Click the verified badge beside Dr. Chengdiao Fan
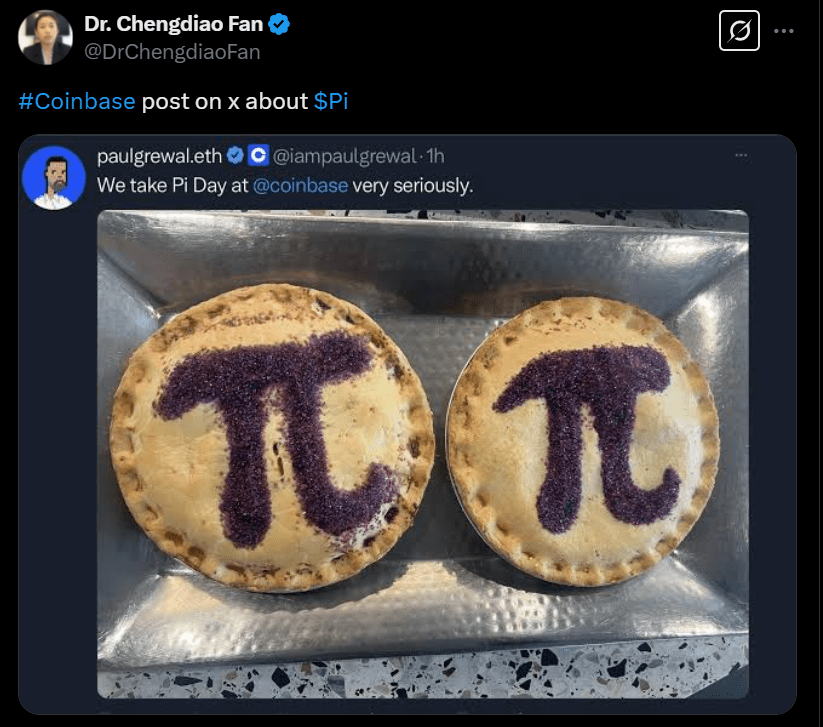The image size is (823, 727). (280, 25)
